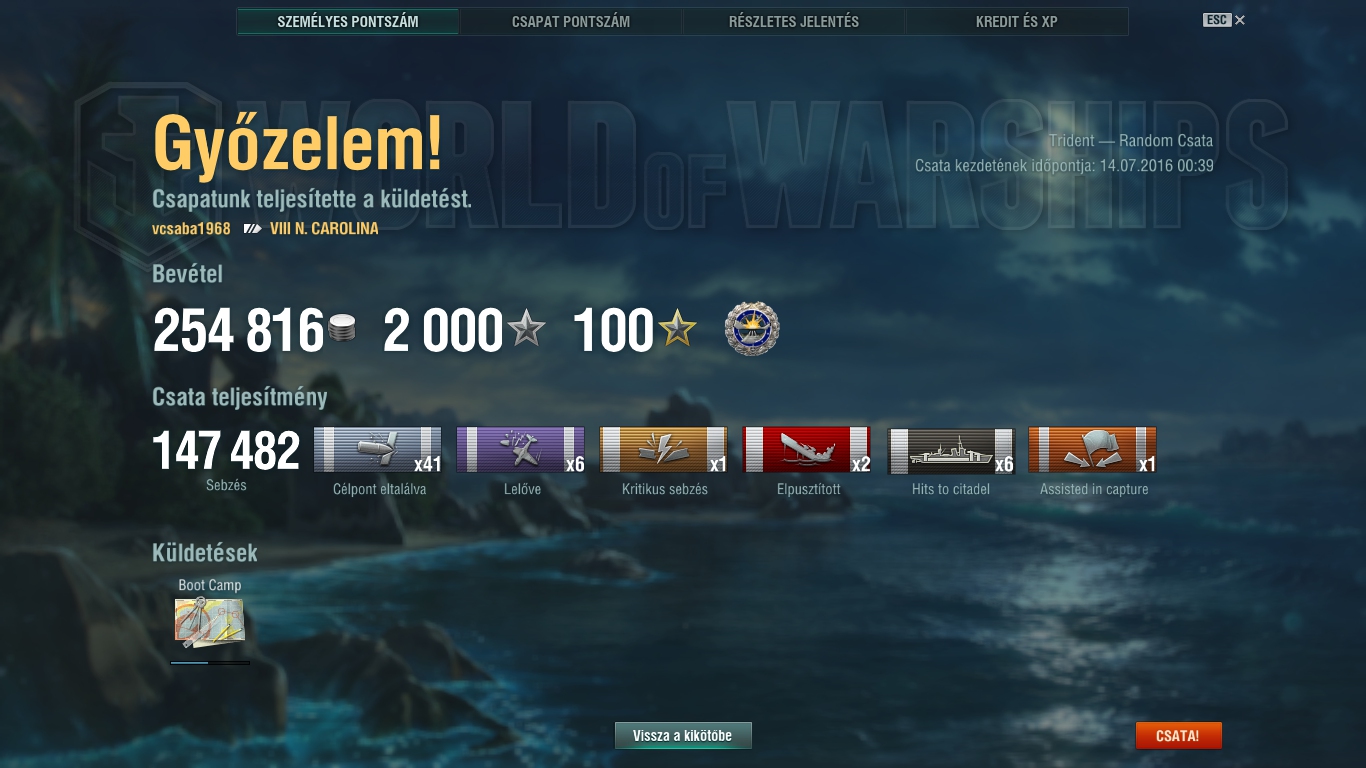
Task: Click the silver credits coin icon
Action: point(341,329)
